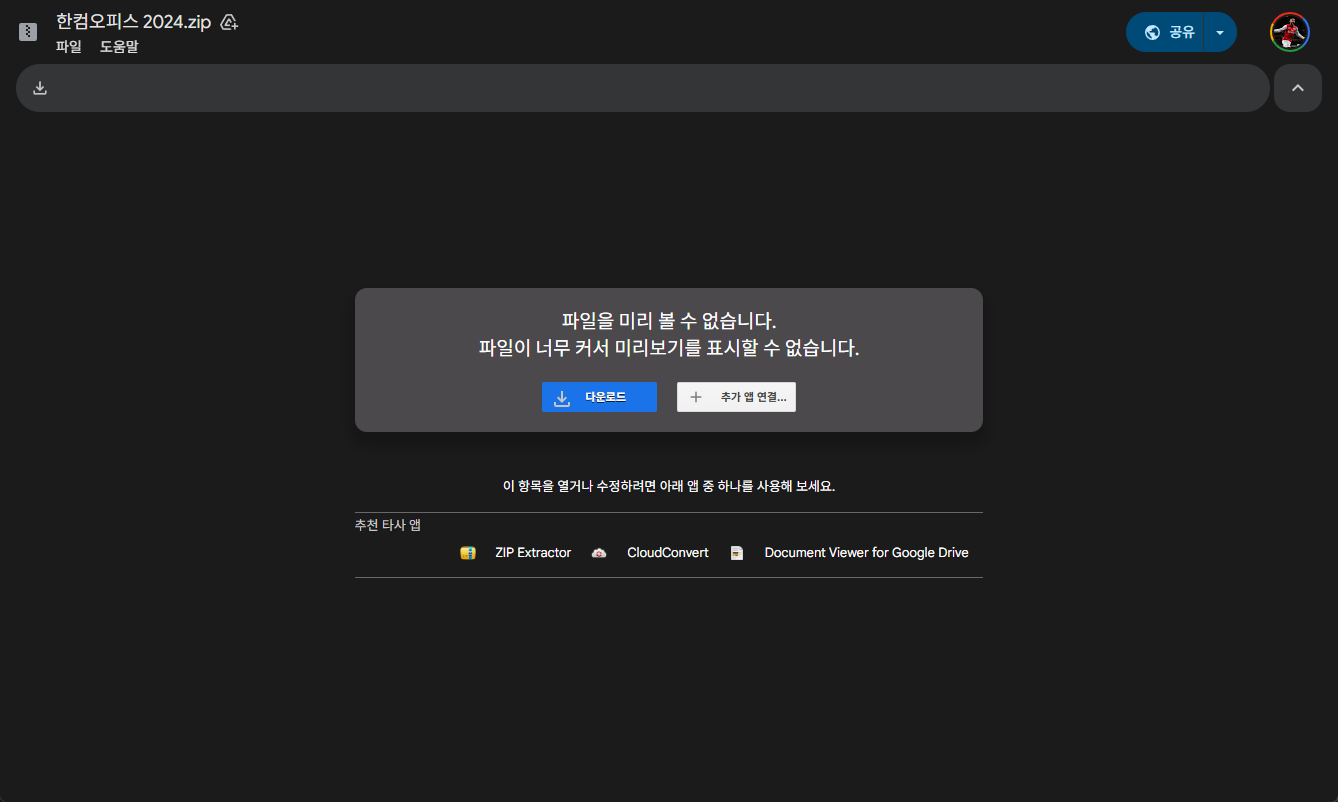Click the file name 한컴오피스 2024.zip

click(x=134, y=22)
